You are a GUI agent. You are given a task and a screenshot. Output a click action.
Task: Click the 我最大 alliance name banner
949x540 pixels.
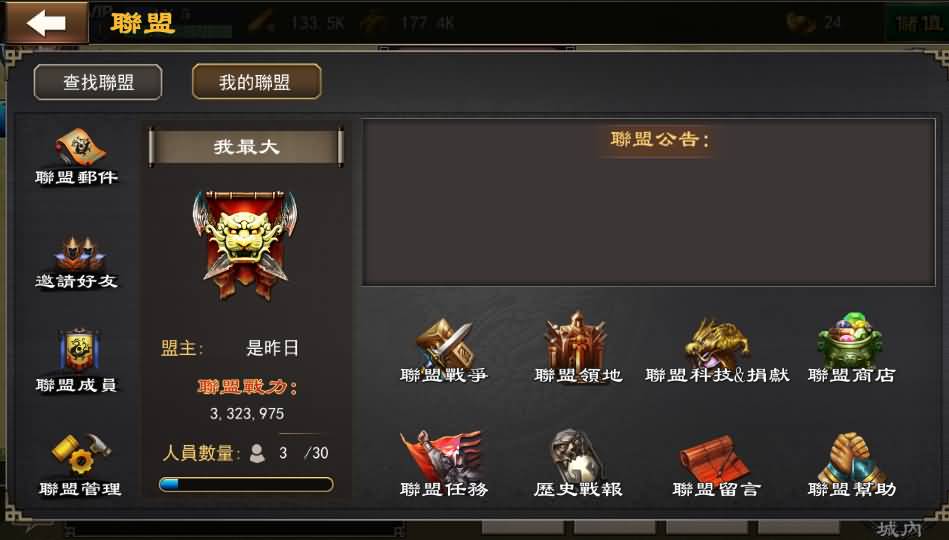(x=246, y=147)
